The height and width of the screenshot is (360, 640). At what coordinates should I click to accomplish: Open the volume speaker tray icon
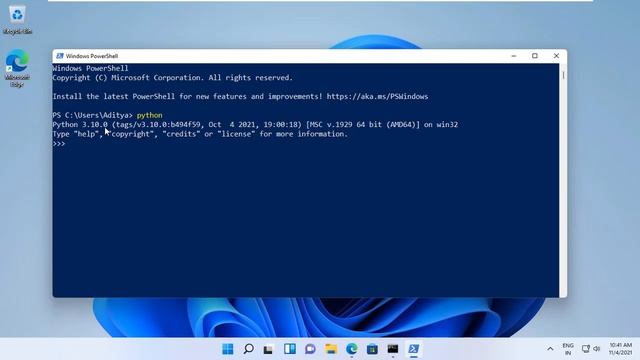(x=597, y=349)
